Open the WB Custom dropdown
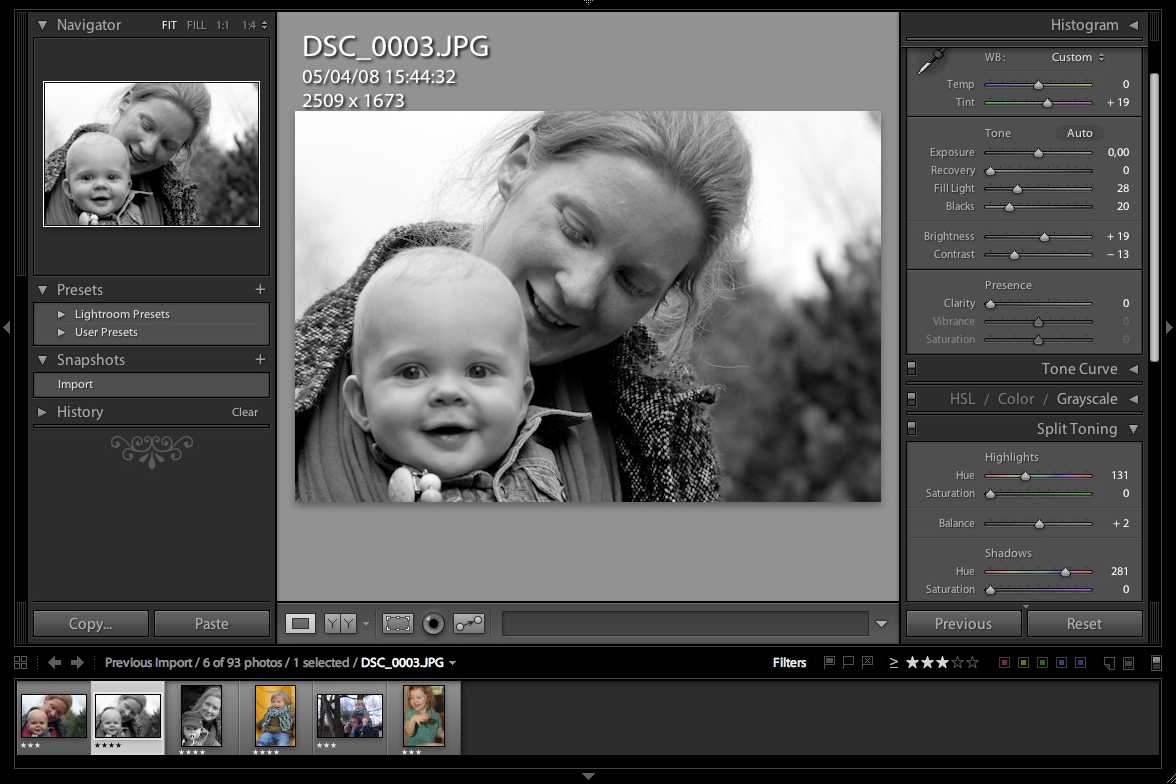This screenshot has height=784, width=1176. (x=1077, y=57)
